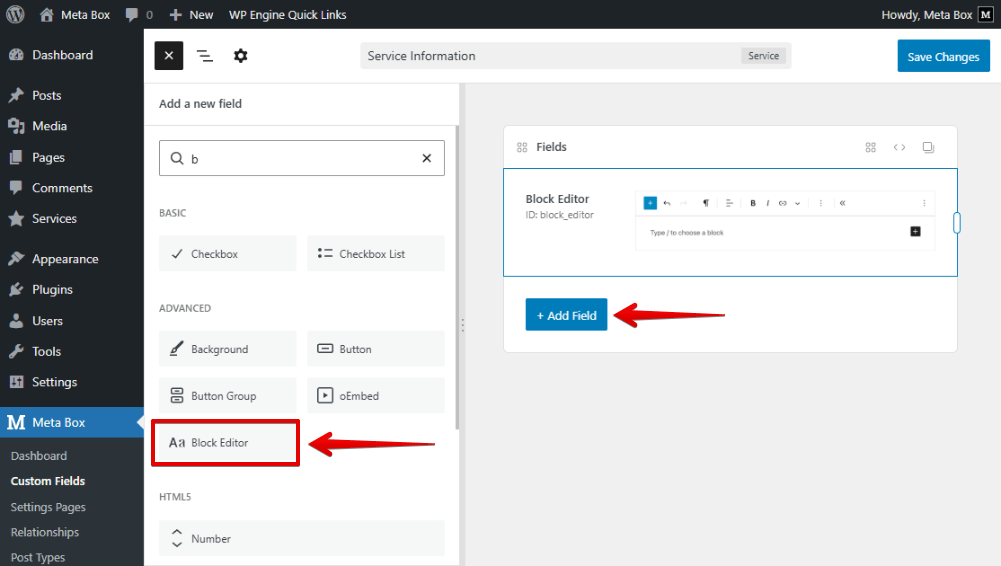Click Add Field button
Screen dimensions: 1001x566
[566, 315]
